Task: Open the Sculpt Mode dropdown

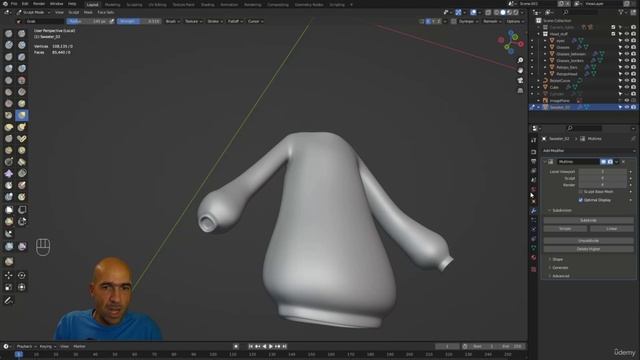Action: pos(33,13)
